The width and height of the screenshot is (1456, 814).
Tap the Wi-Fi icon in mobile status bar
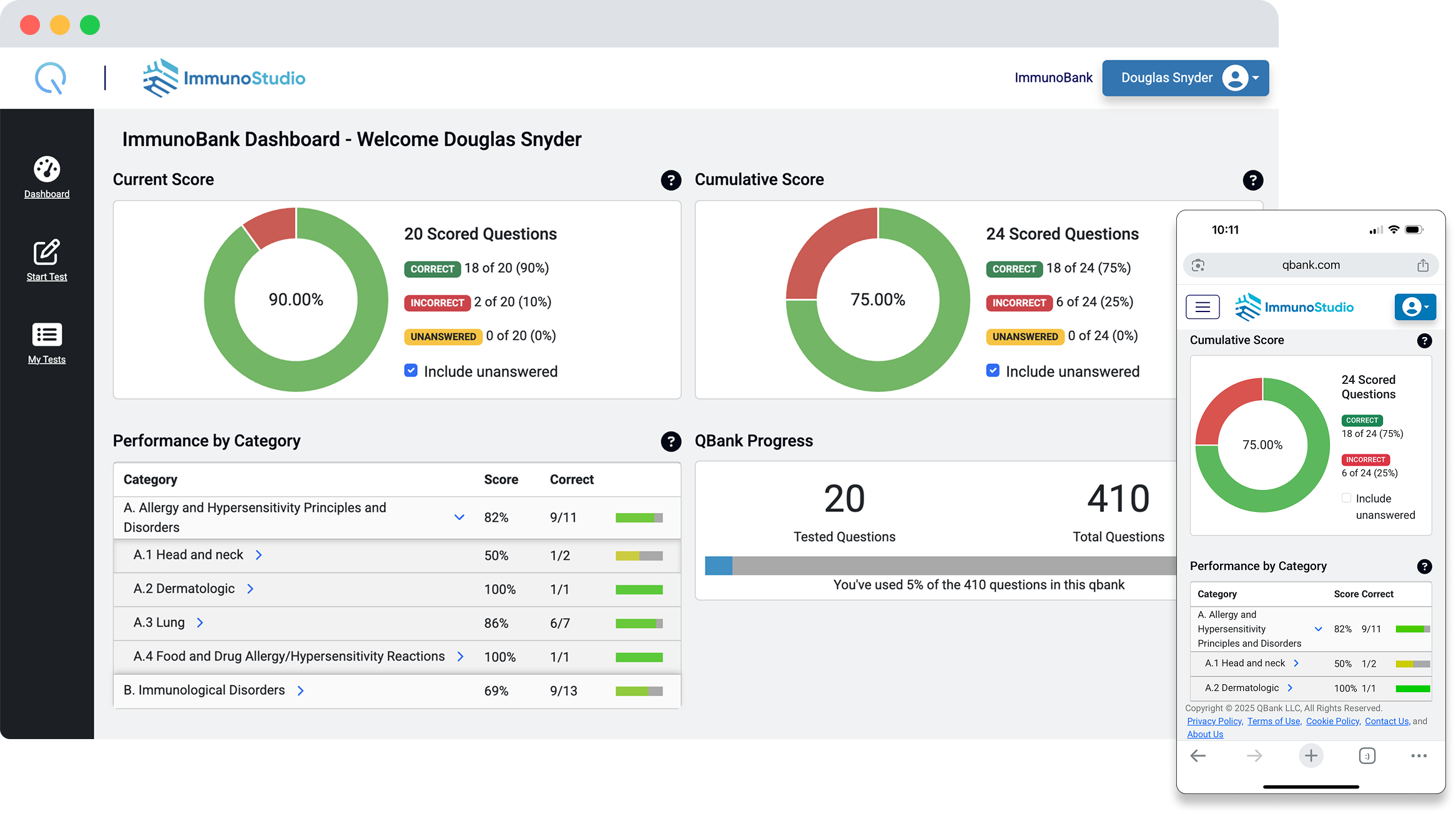(1394, 230)
